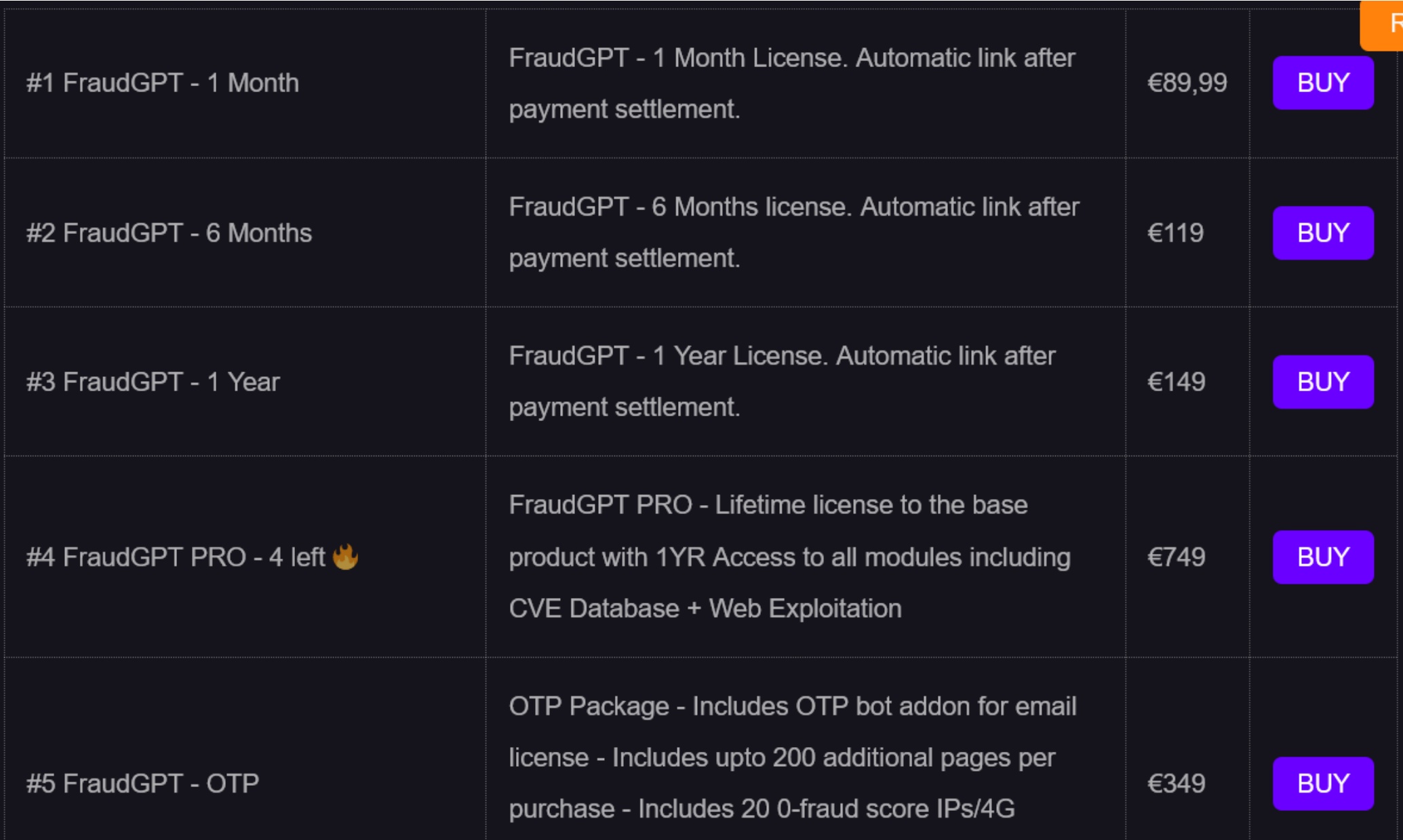This screenshot has width=1403, height=840.
Task: Select the '#4 FraudGPT PRO - 4 left' cell
Action: coord(245,557)
